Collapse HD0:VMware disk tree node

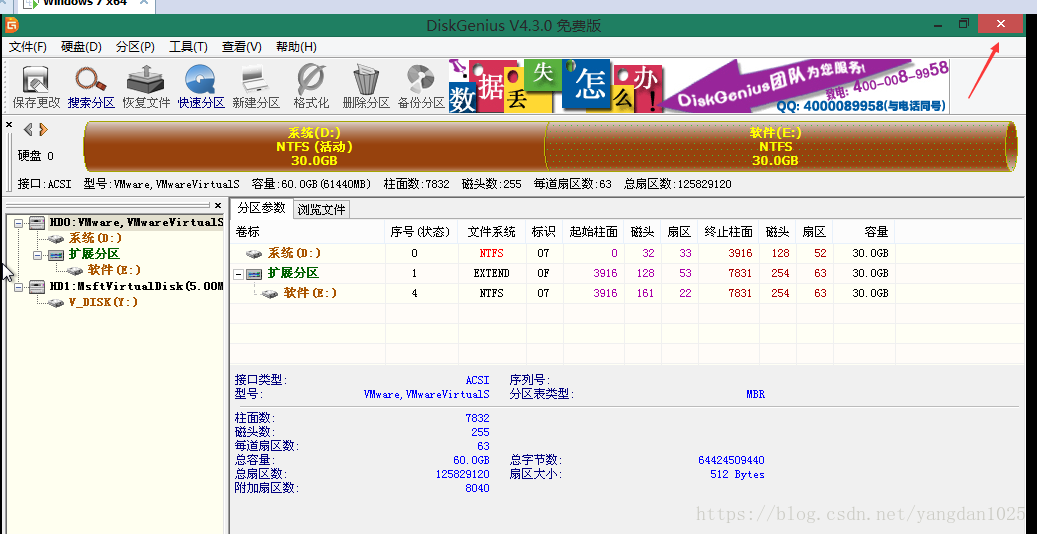point(19,223)
